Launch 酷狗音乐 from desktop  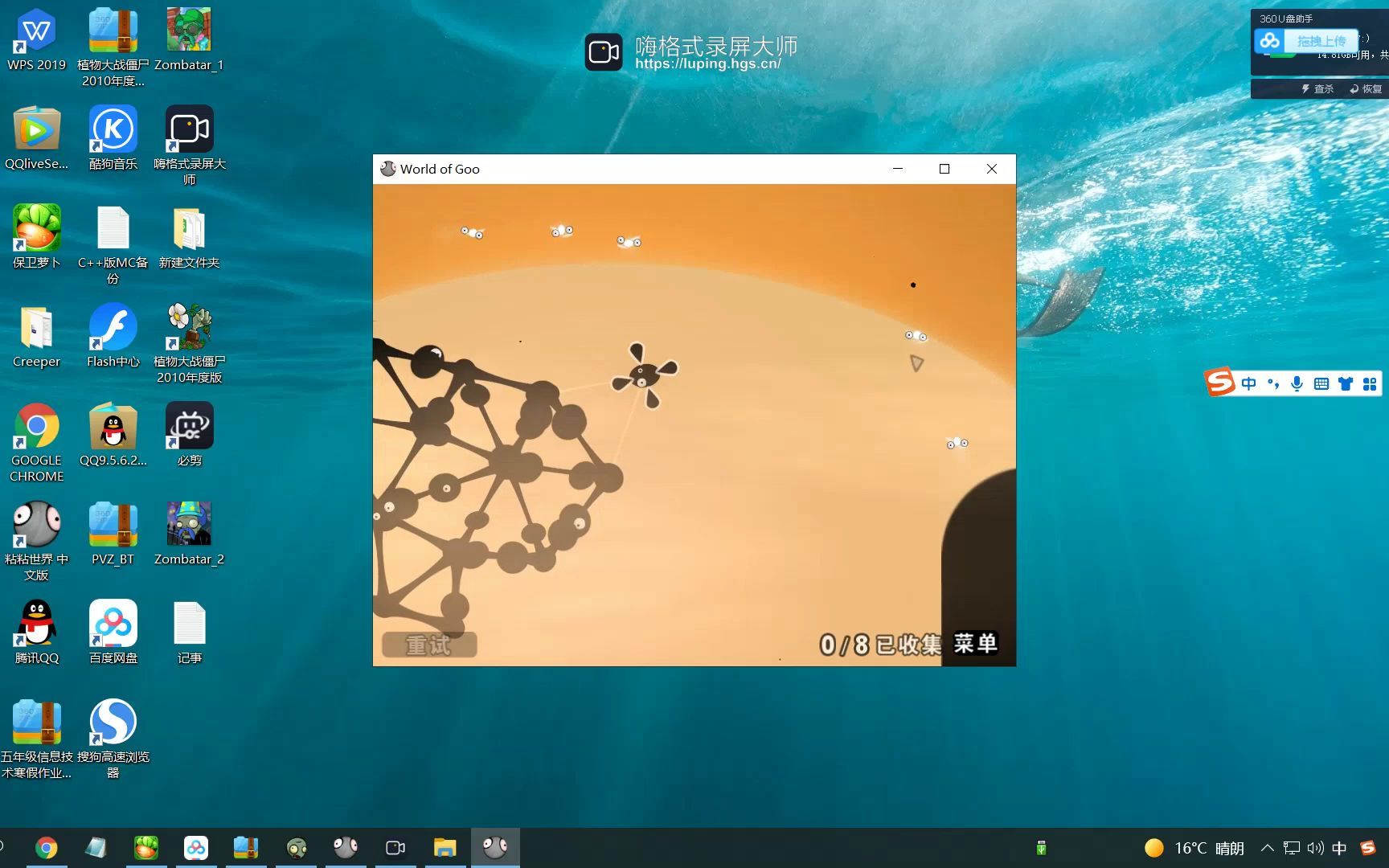[113, 138]
